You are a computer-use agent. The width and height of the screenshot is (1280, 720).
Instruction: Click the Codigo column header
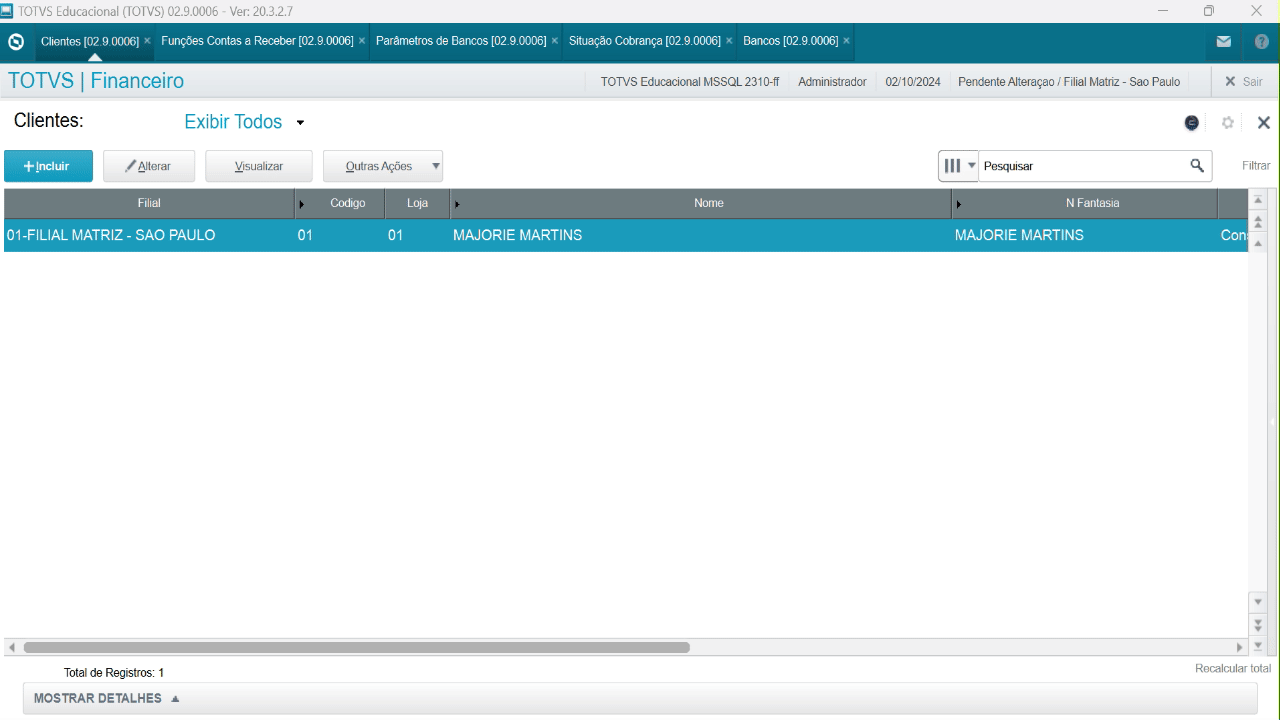[x=348, y=203]
